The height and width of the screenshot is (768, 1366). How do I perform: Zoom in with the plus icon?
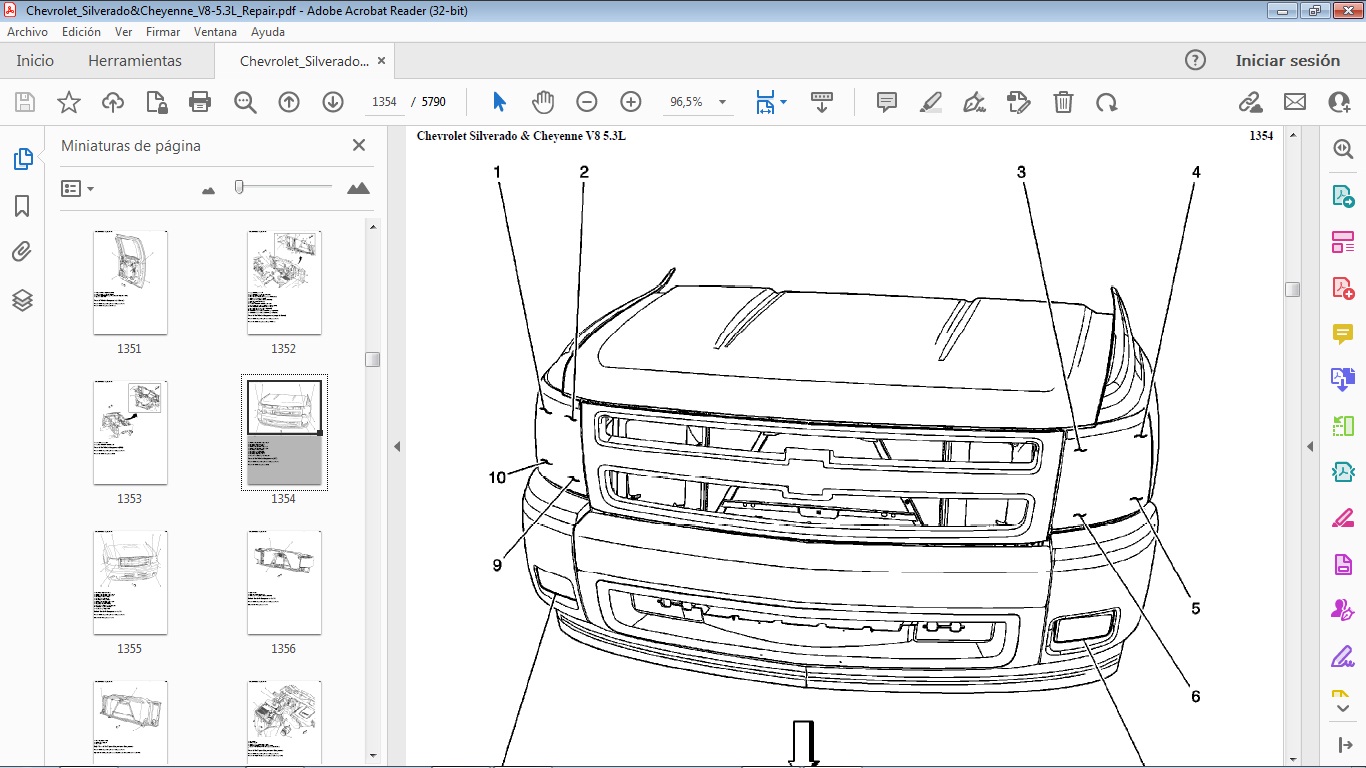click(x=631, y=102)
